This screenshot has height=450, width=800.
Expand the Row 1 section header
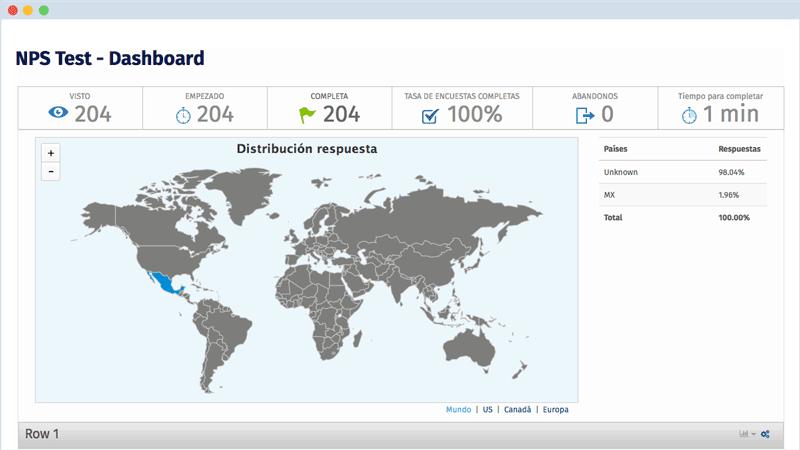[x=42, y=434]
